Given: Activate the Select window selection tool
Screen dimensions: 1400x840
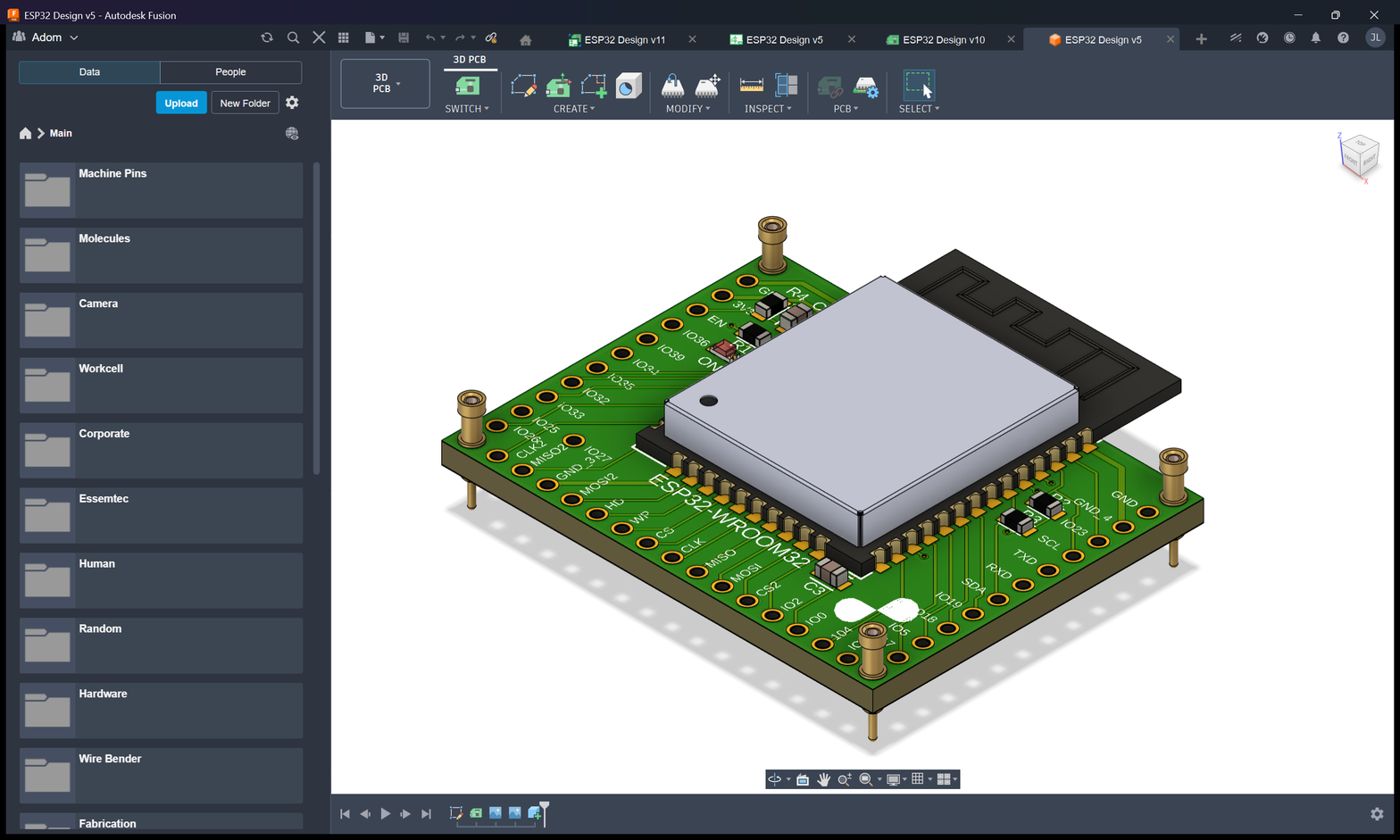Looking at the screenshot, I should [919, 86].
